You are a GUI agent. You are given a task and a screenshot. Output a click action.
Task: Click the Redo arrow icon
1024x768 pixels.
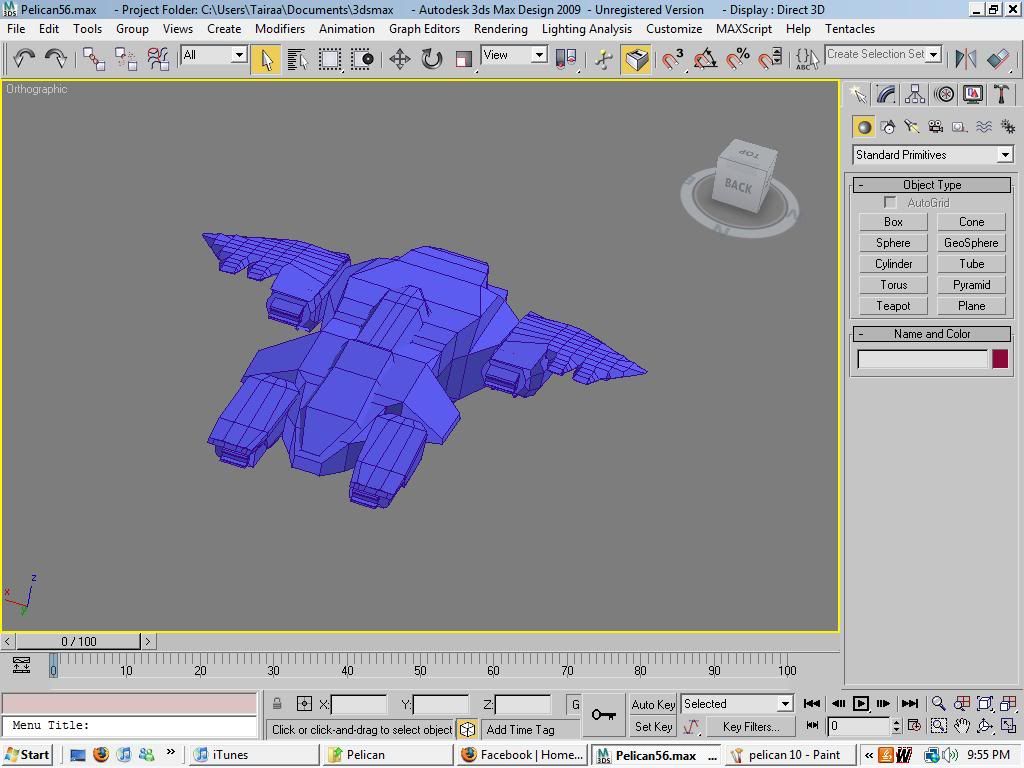pyautogui.click(x=56, y=59)
